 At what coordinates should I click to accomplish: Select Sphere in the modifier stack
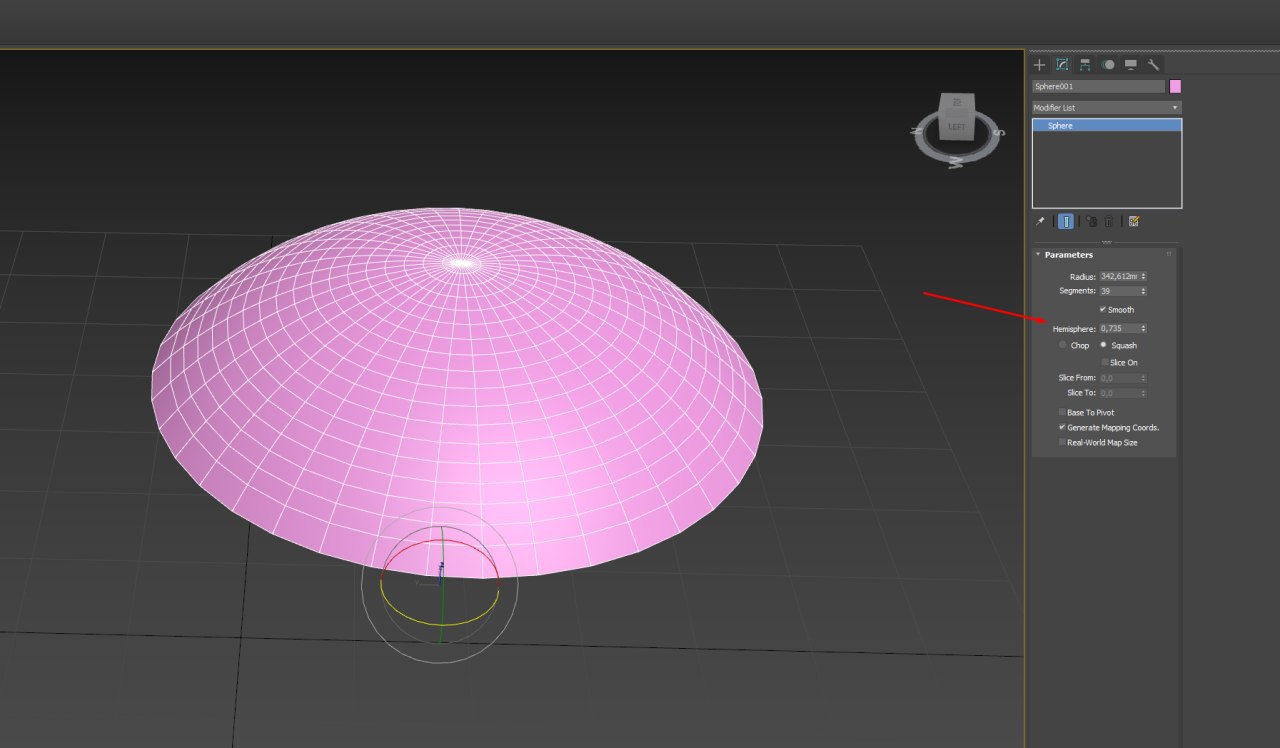(x=1107, y=126)
